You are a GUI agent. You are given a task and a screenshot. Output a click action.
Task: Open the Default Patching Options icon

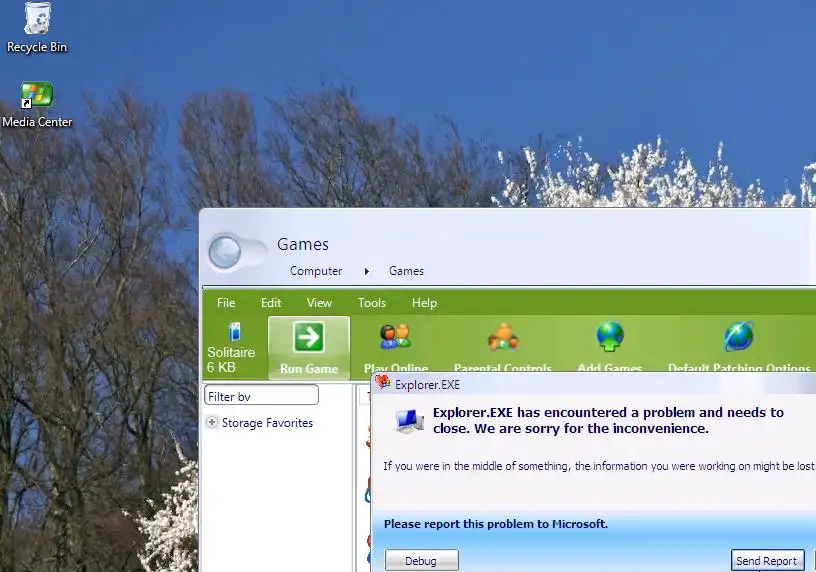(x=738, y=336)
